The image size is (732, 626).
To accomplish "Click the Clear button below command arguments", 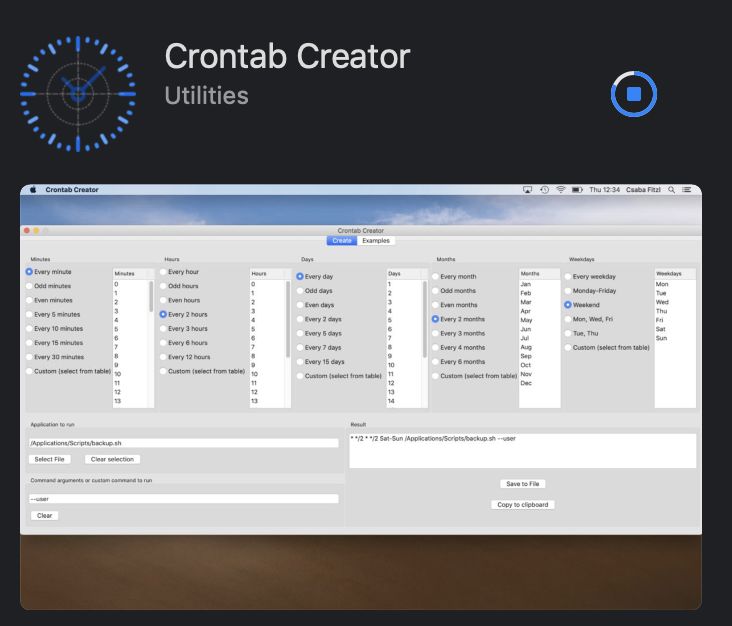I will [x=44, y=515].
